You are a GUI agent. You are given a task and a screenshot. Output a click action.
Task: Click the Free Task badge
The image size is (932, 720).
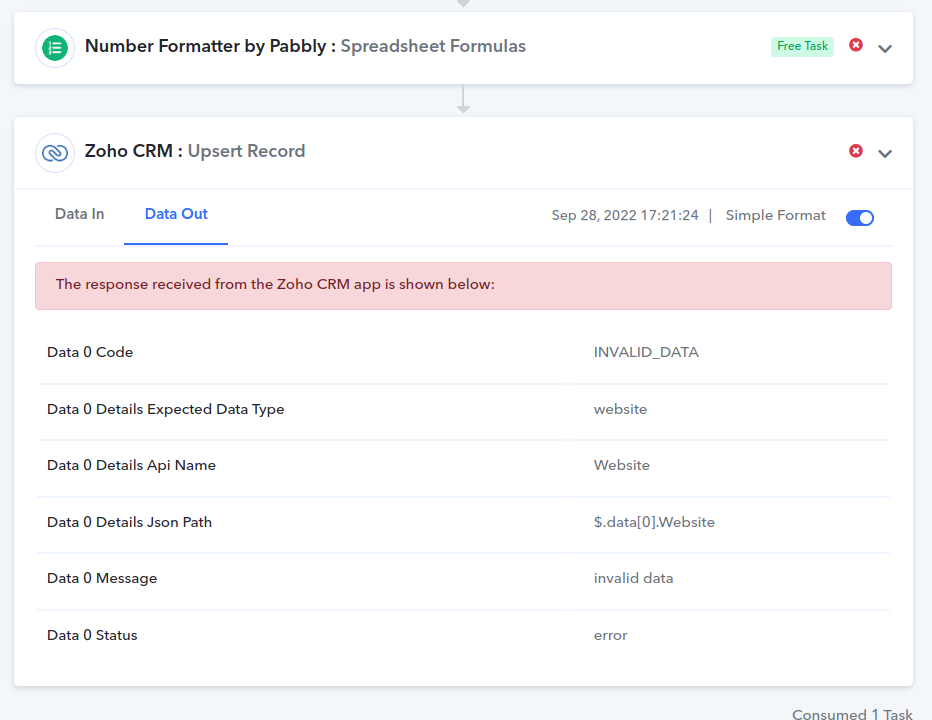802,46
